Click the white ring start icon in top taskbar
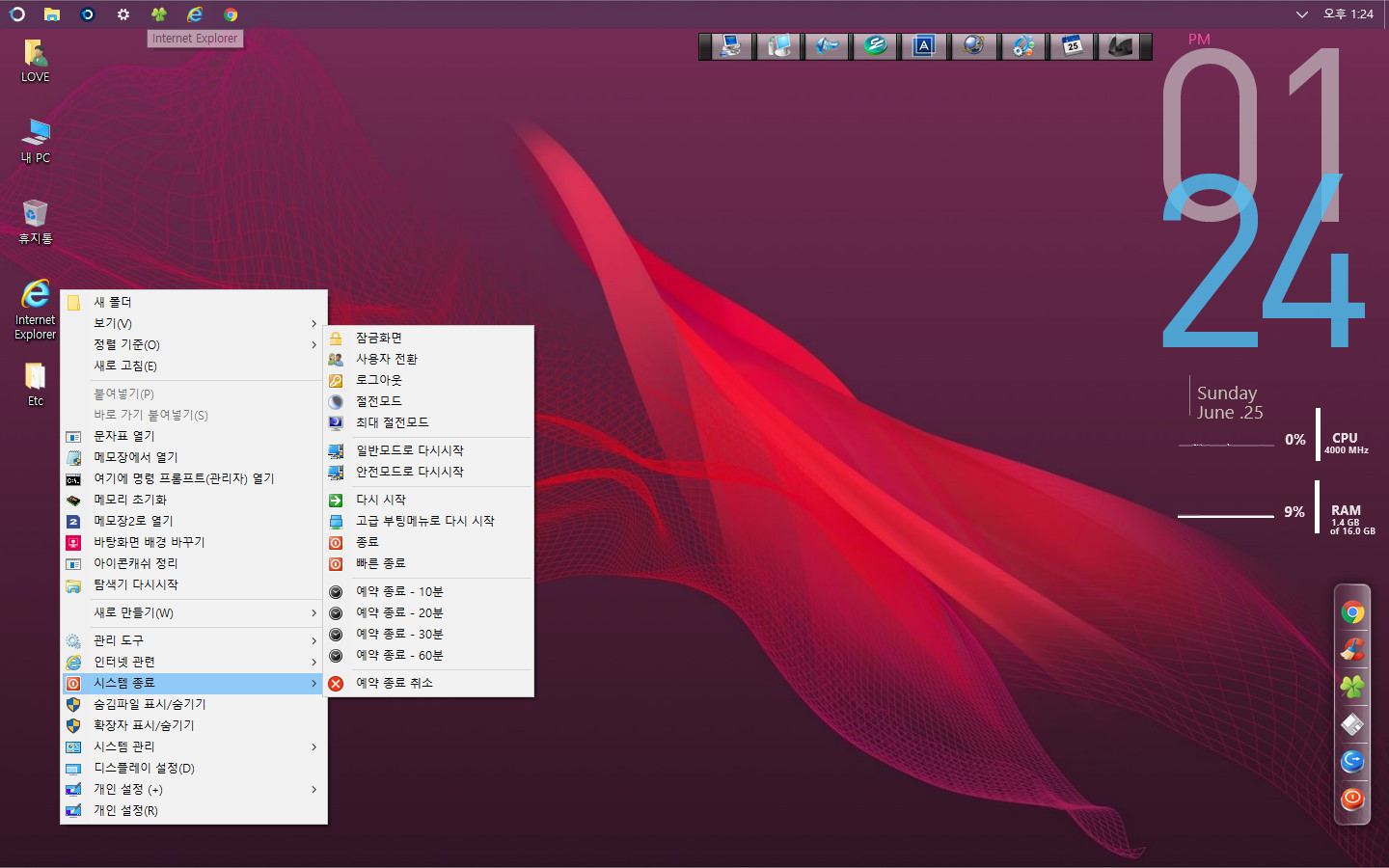 click(x=16, y=14)
